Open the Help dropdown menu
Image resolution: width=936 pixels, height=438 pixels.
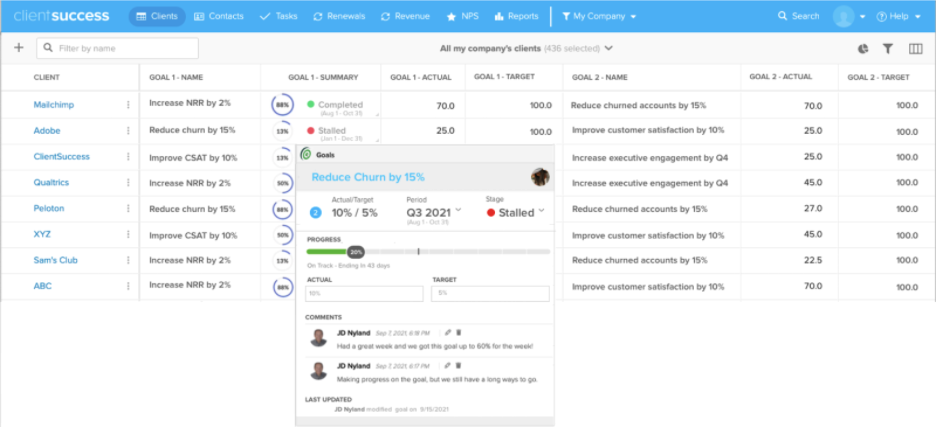898,17
